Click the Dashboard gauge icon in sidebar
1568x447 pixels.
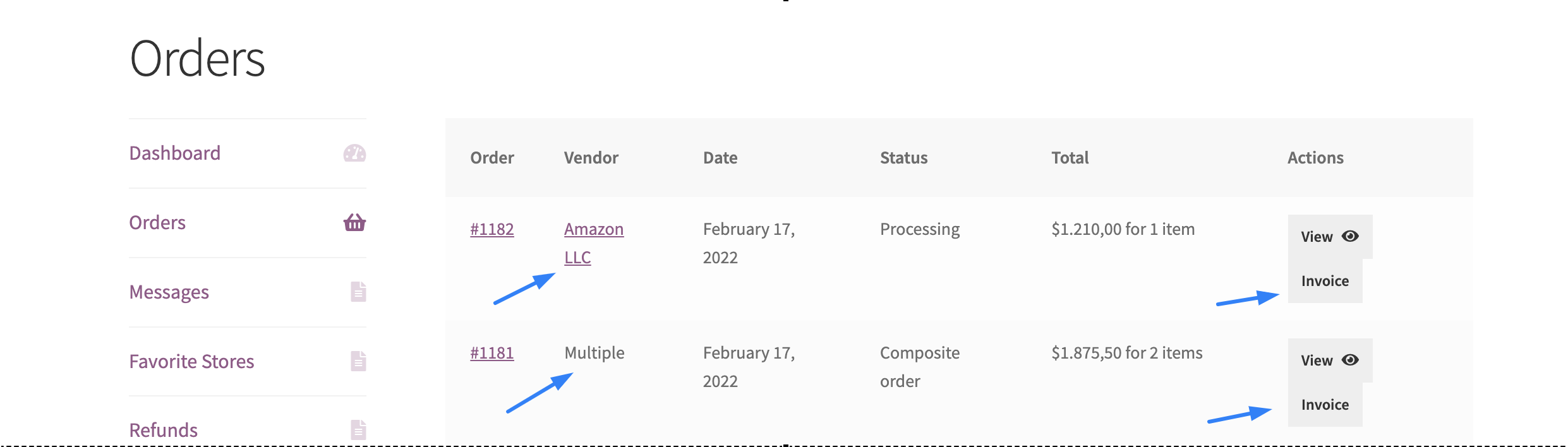356,153
